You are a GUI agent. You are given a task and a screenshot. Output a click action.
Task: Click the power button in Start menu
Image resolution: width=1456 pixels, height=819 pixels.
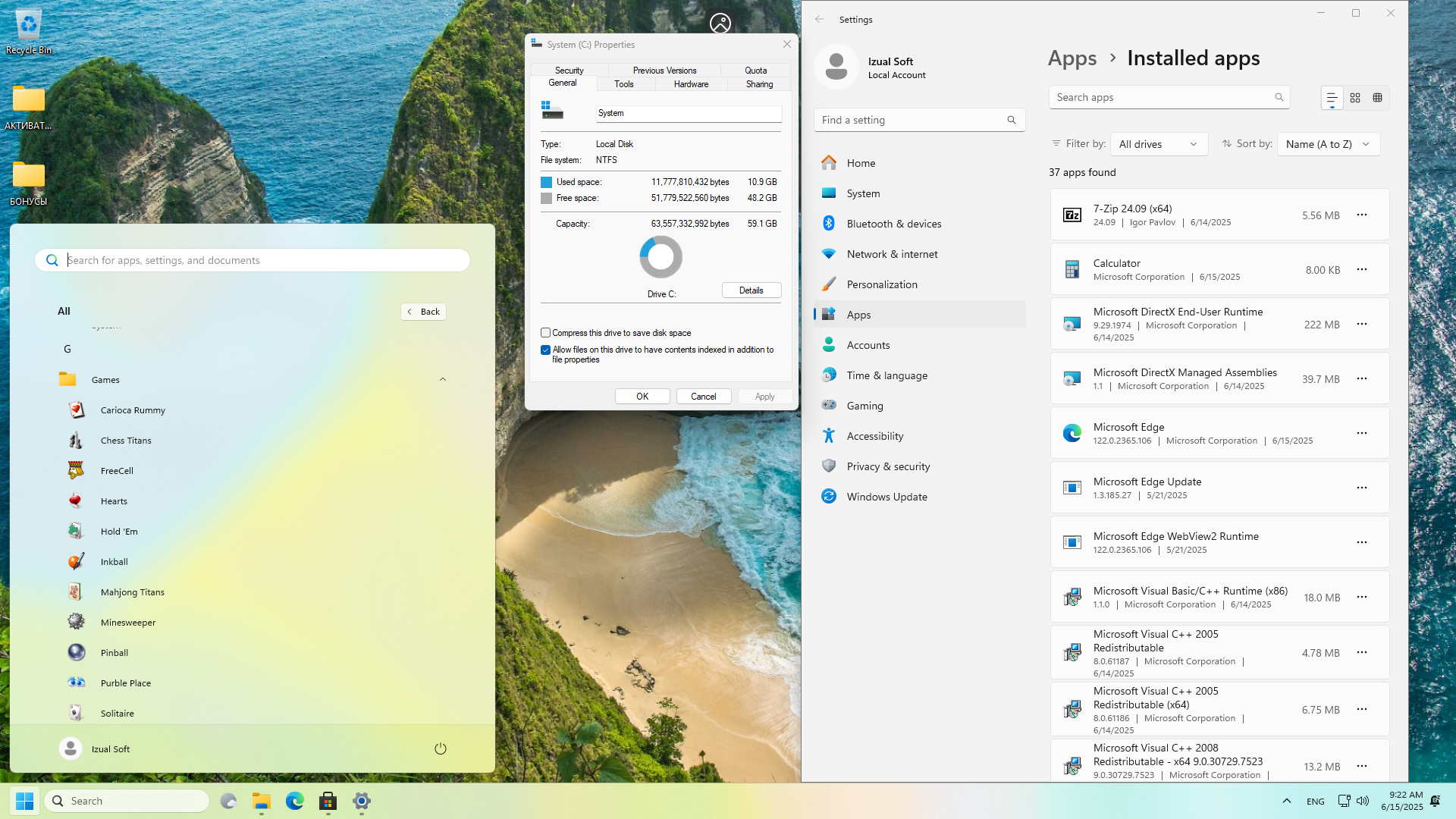pos(441,749)
